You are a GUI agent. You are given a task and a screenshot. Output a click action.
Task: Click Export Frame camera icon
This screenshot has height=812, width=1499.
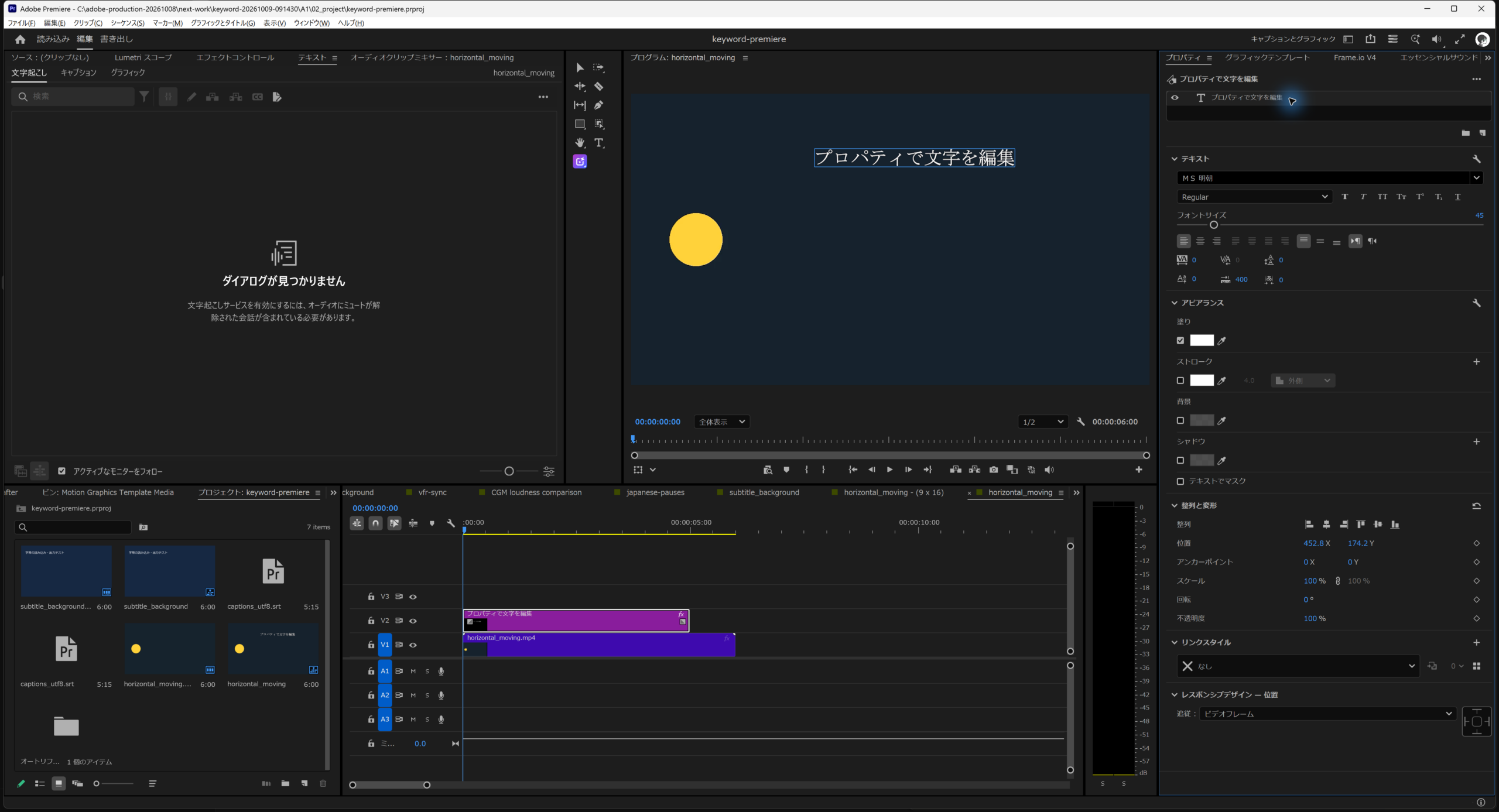point(994,470)
